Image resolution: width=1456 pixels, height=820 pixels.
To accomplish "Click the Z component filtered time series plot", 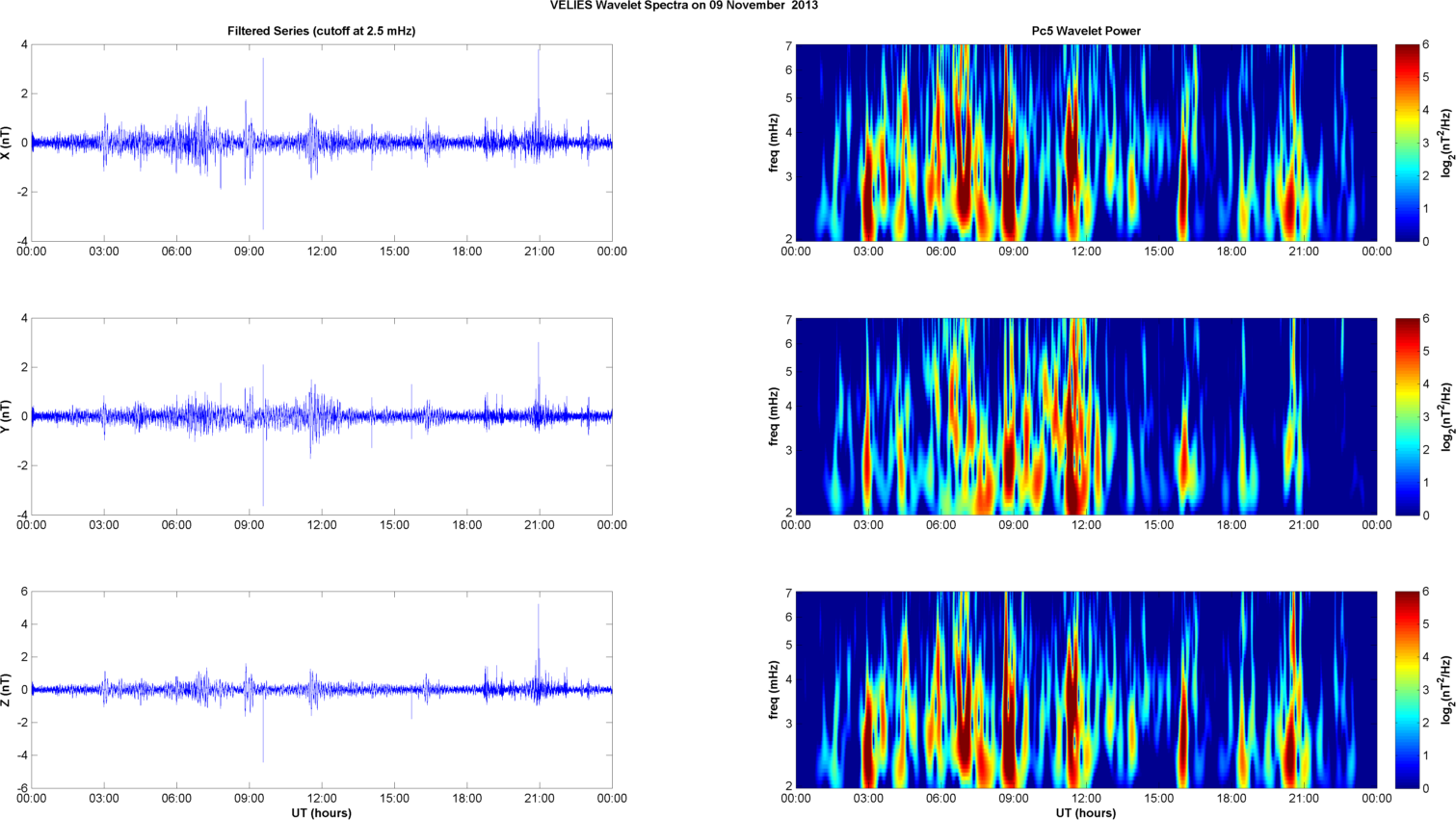I will point(322,690).
